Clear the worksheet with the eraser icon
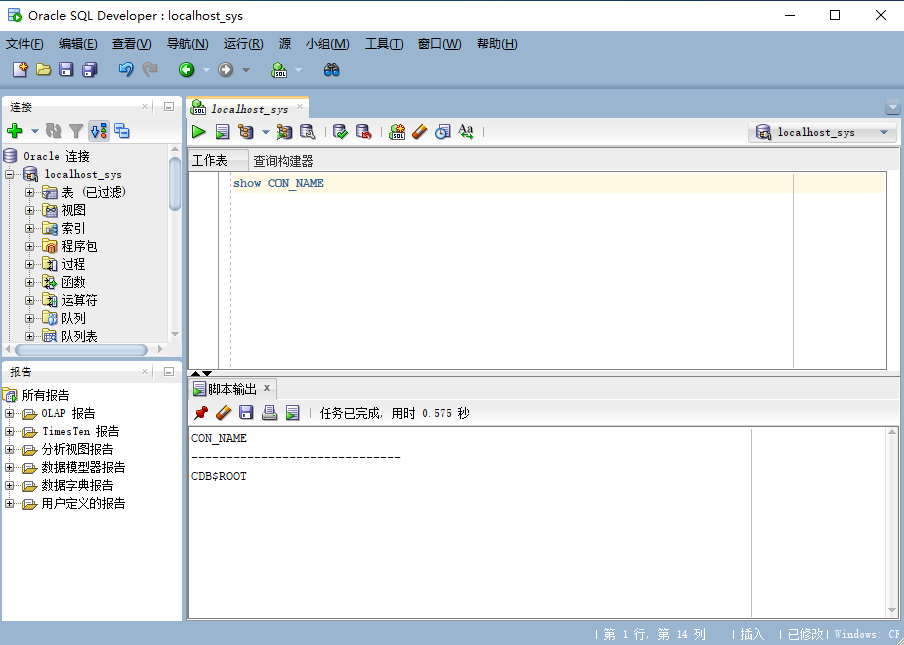Viewport: 904px width, 645px height. tap(420, 132)
